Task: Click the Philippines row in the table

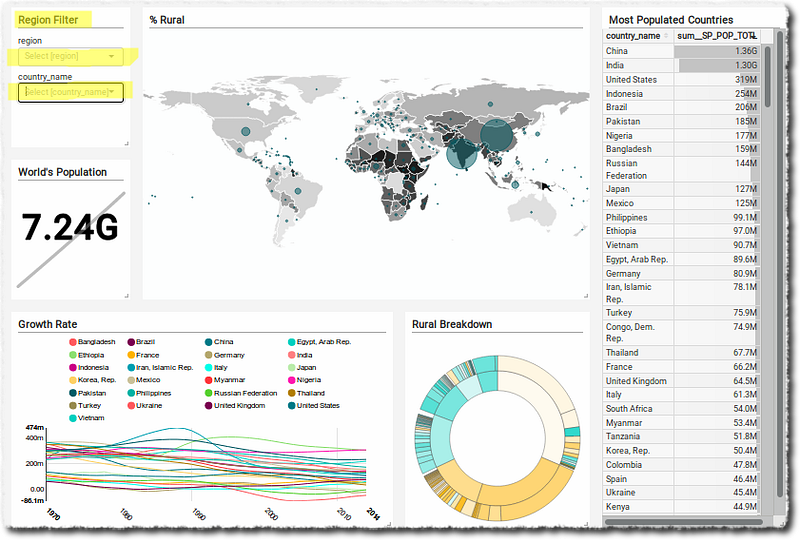Action: 681,217
